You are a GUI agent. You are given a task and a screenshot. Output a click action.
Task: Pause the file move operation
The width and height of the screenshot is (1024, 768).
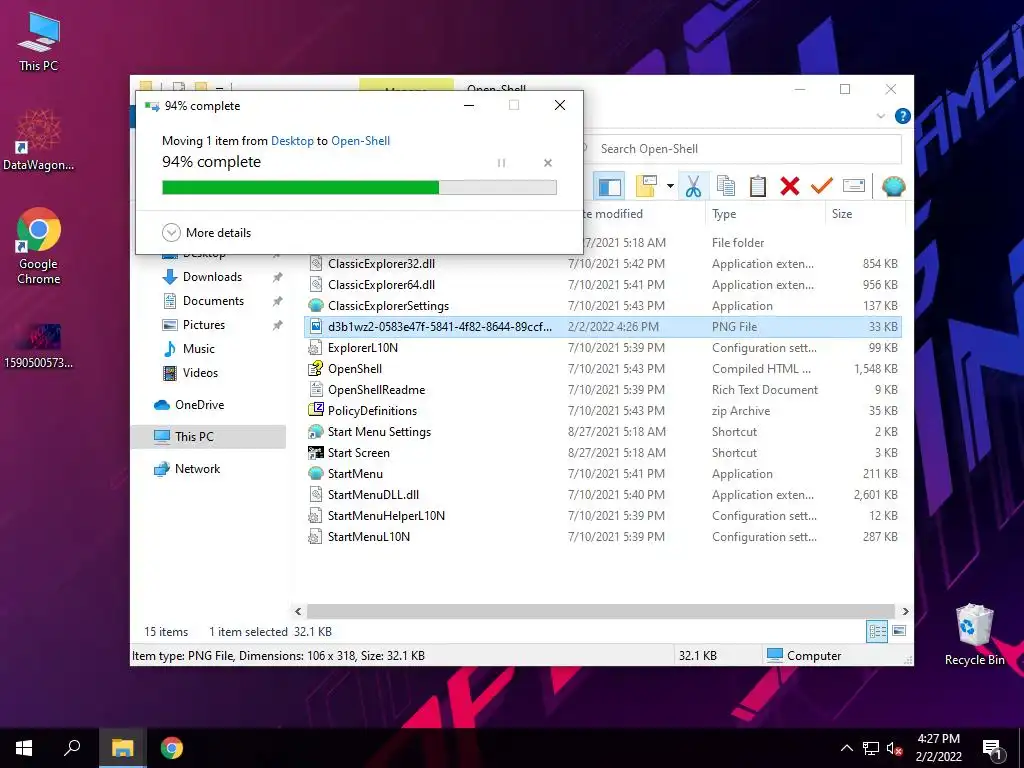tap(501, 163)
